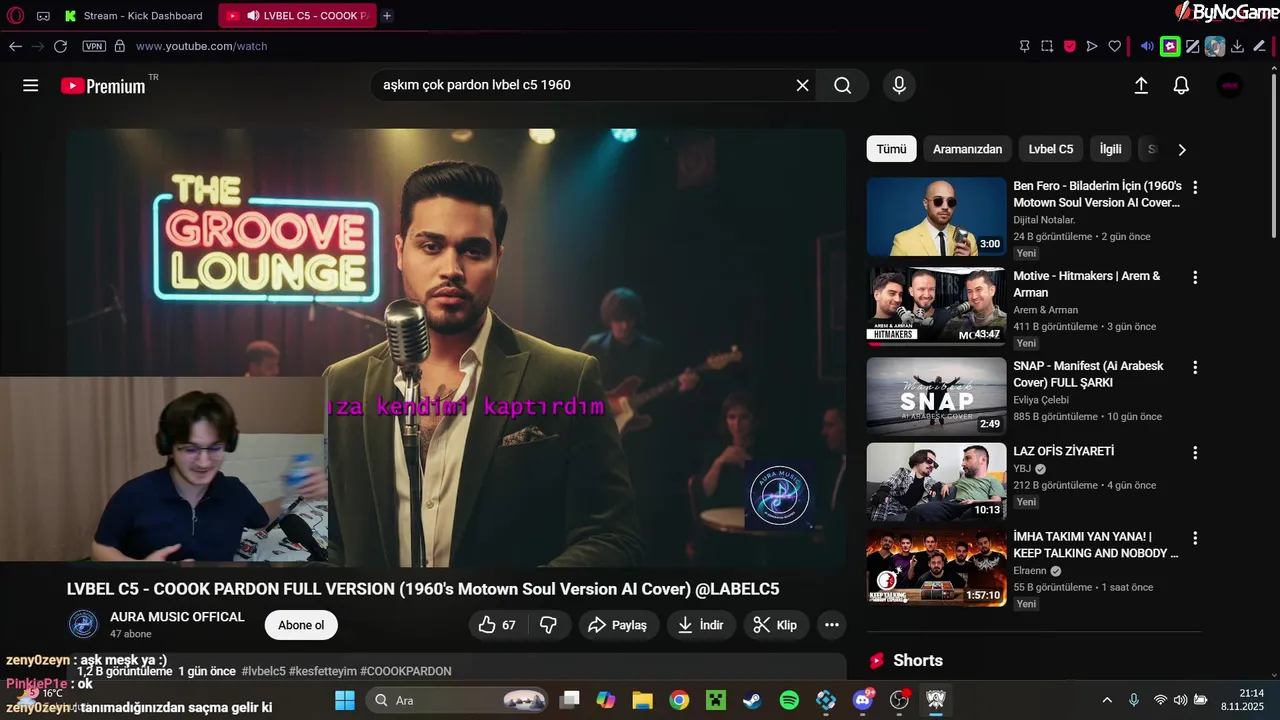Start voice search with microphone icon
1280x720 pixels.
click(899, 85)
